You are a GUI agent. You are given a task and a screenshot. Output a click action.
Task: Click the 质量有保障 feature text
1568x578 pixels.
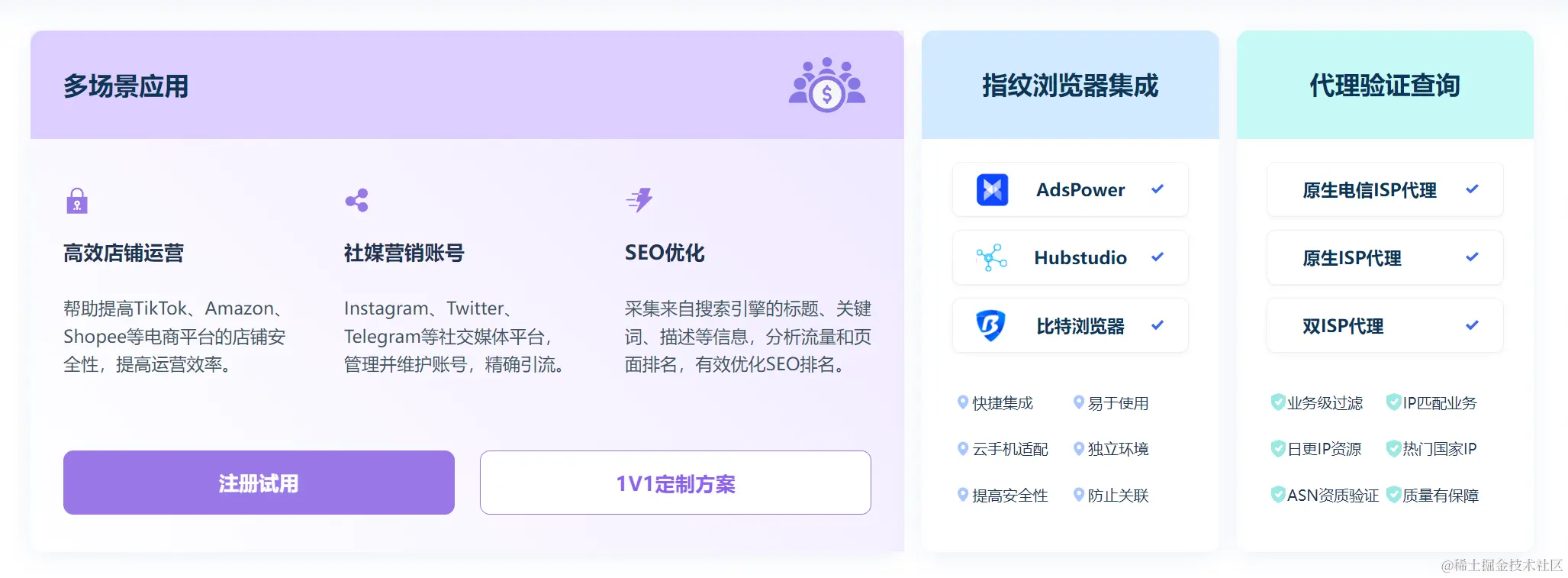coord(1441,496)
